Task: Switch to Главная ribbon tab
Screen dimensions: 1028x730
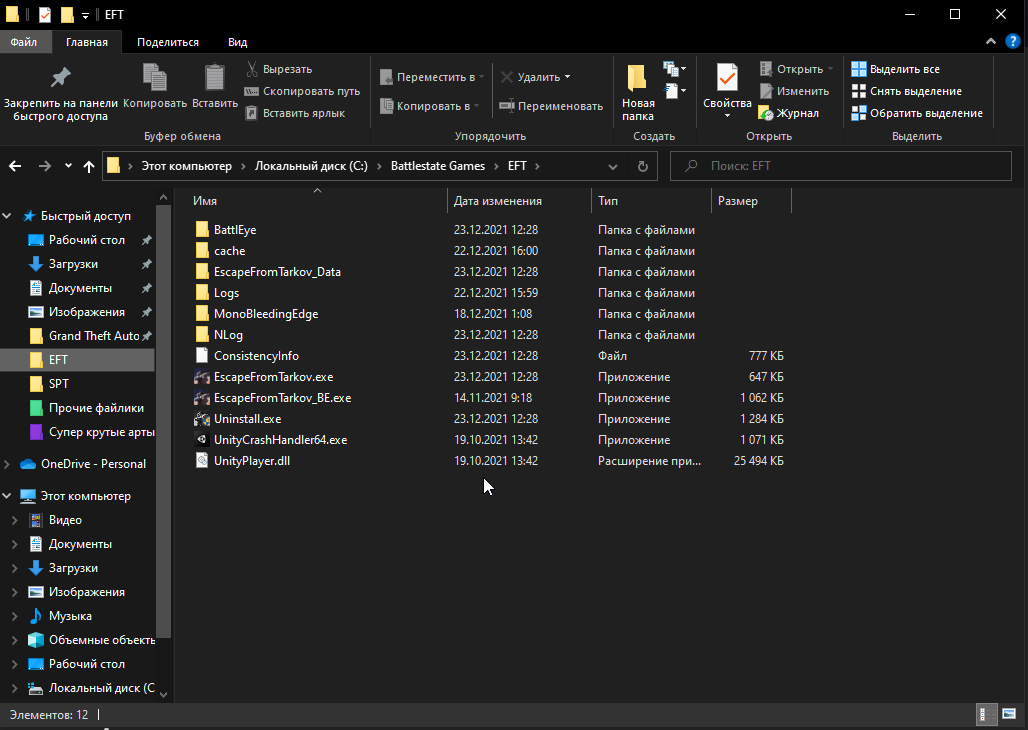Action: [x=87, y=42]
